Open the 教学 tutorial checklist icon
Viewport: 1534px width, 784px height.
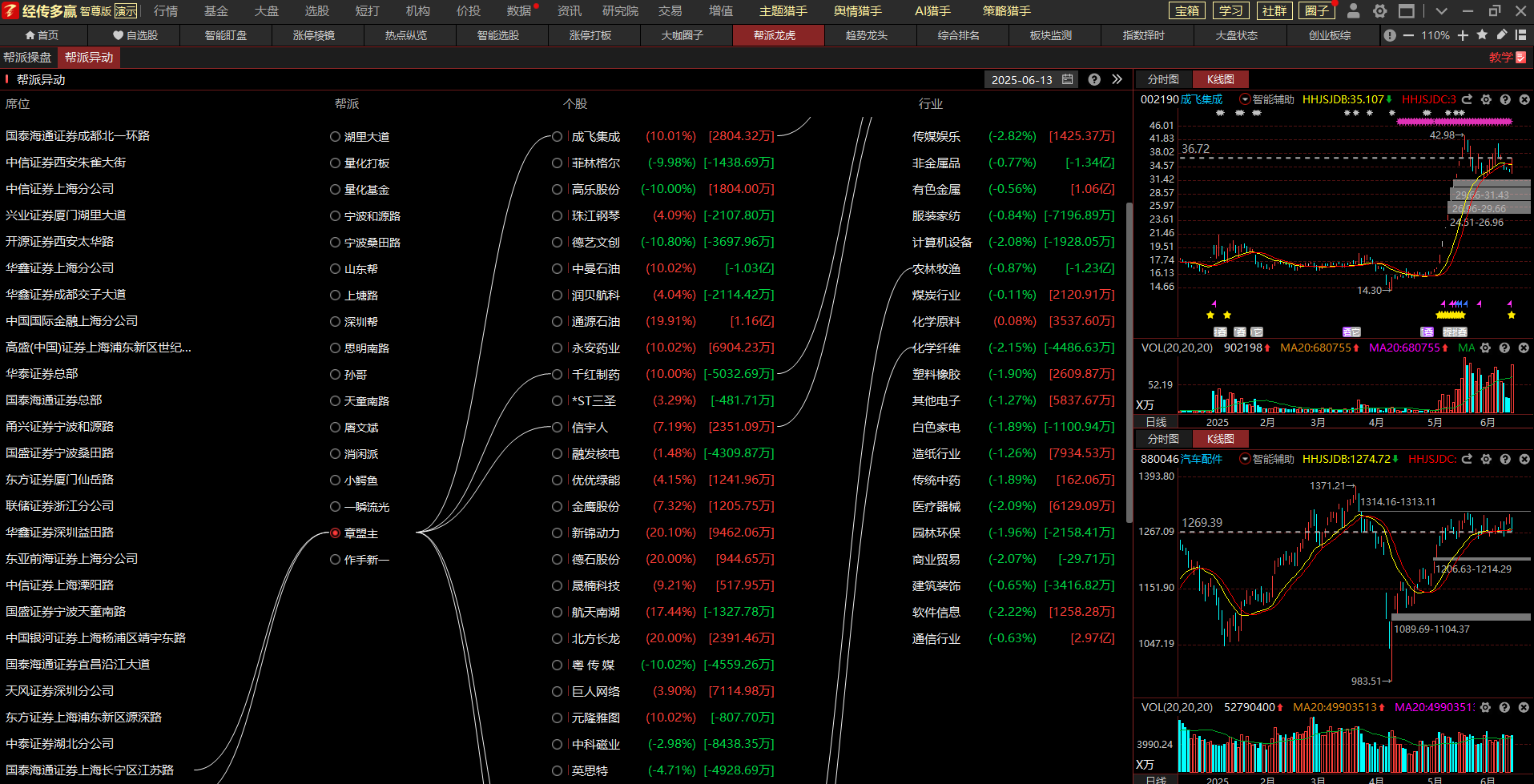(1521, 58)
